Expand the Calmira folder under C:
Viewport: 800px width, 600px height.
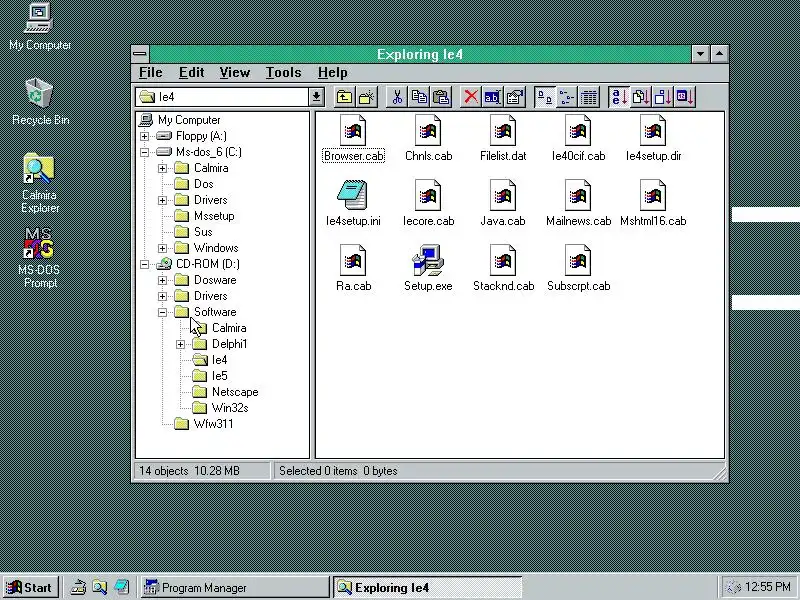click(162, 168)
